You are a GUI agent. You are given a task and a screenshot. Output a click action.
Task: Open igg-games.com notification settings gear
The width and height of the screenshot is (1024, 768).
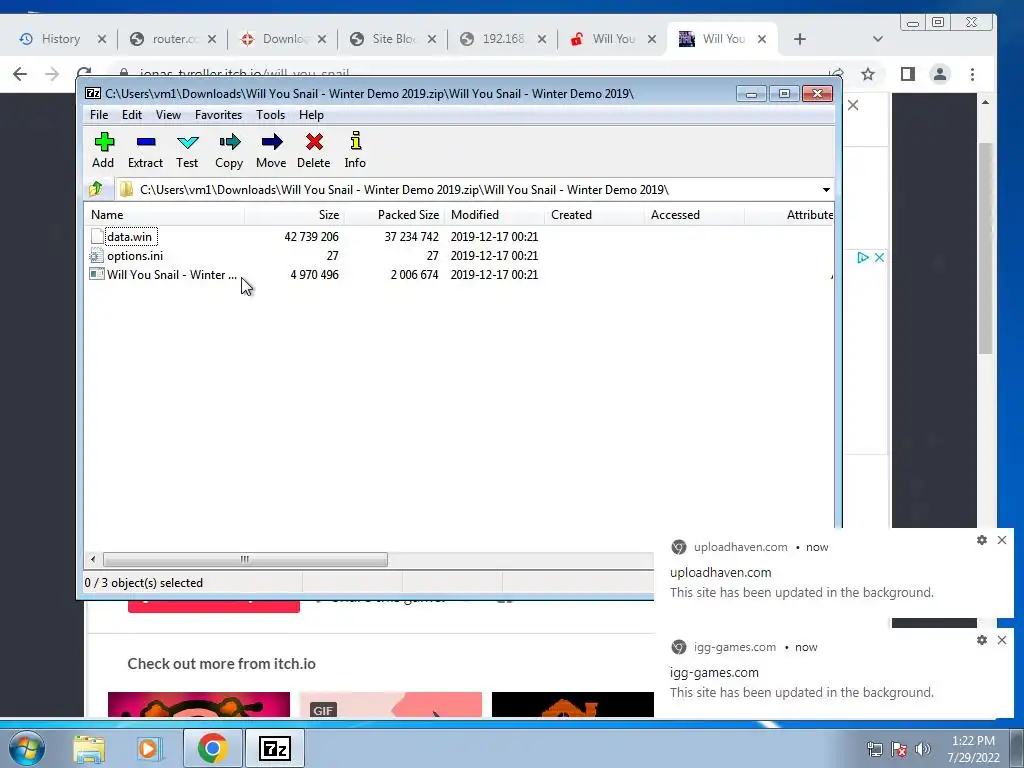982,640
